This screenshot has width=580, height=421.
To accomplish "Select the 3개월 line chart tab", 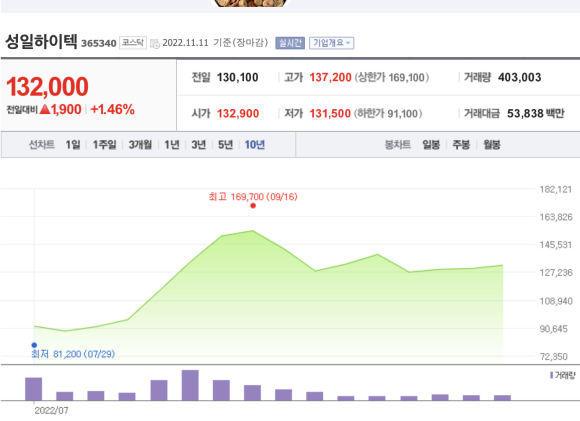I will [x=140, y=145].
